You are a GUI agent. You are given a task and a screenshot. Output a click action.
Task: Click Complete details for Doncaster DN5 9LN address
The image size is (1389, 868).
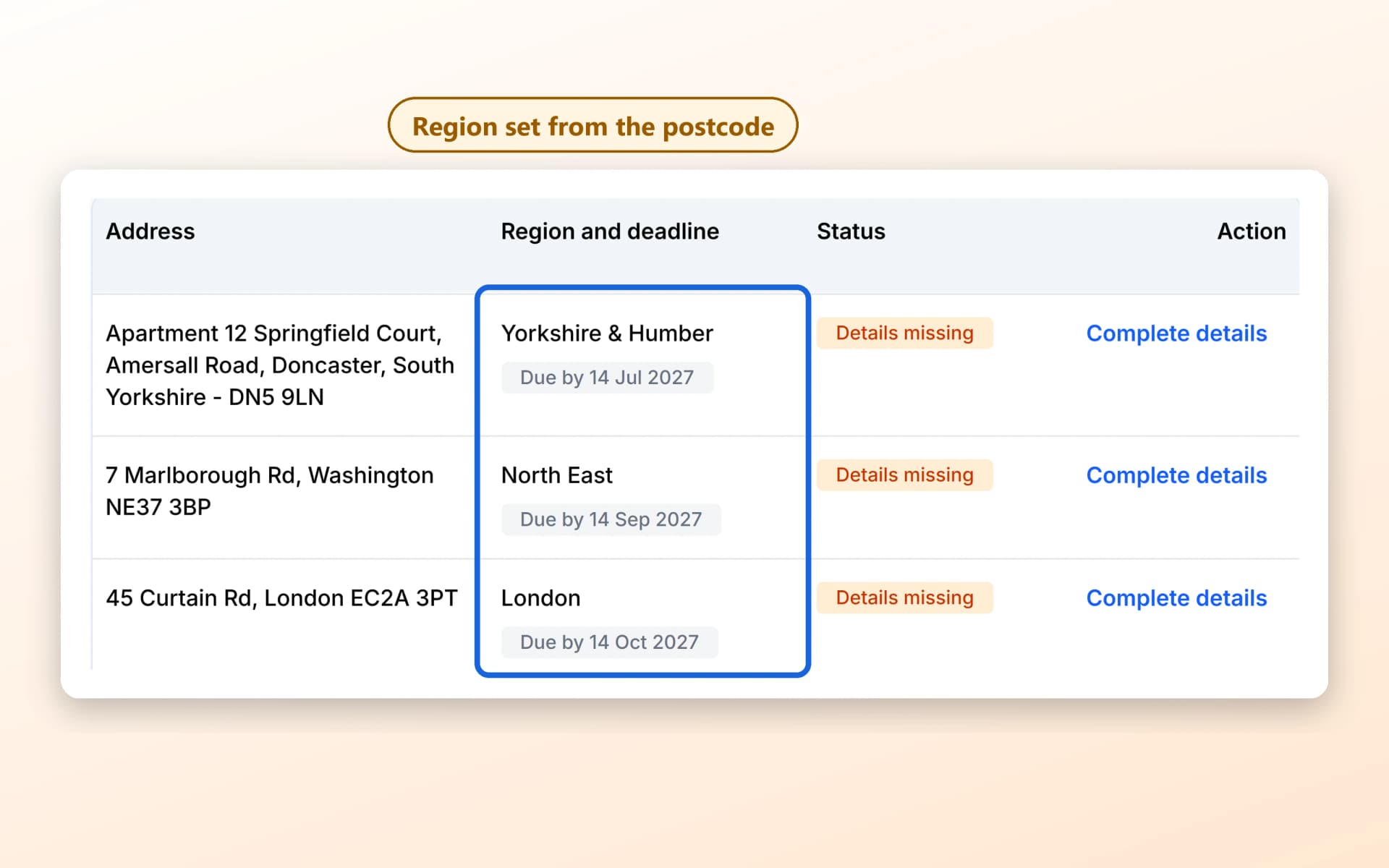[1176, 333]
